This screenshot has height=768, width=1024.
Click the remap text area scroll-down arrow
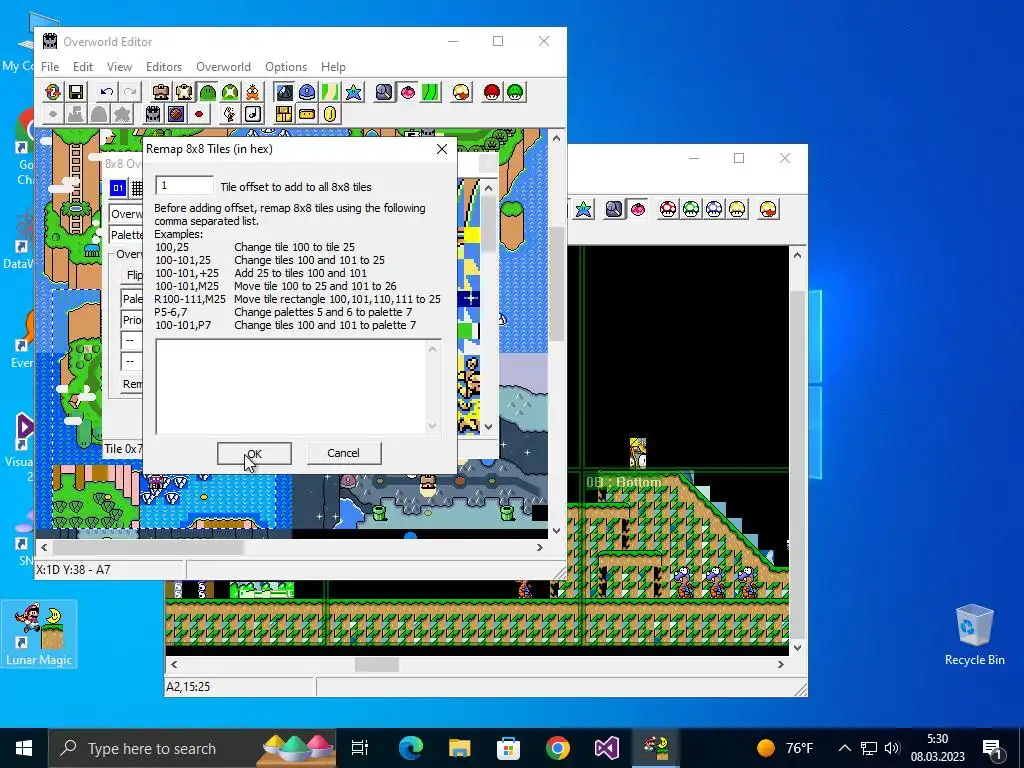pyautogui.click(x=432, y=425)
